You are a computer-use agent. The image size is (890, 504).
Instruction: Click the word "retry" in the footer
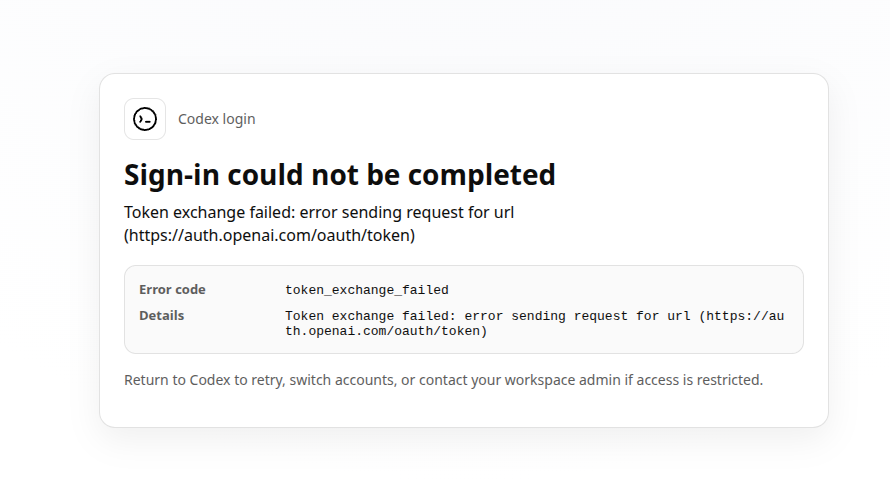(266, 380)
